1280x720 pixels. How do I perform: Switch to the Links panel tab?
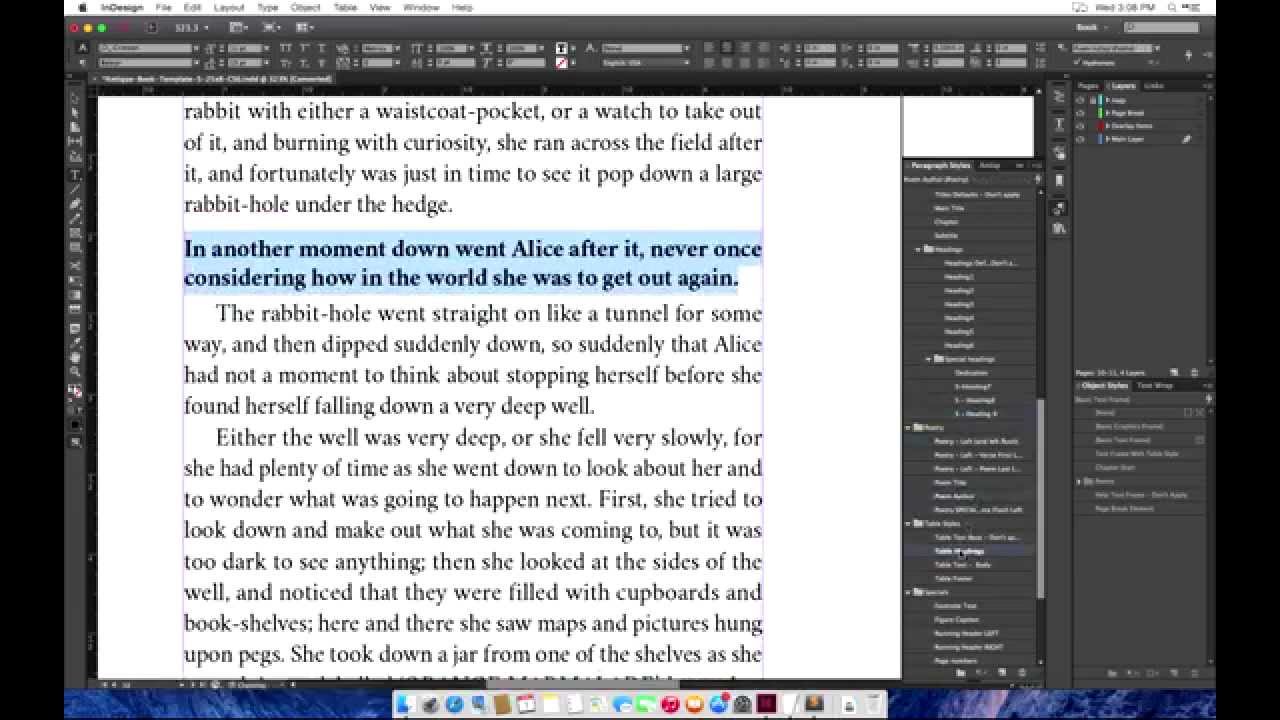pos(1153,86)
